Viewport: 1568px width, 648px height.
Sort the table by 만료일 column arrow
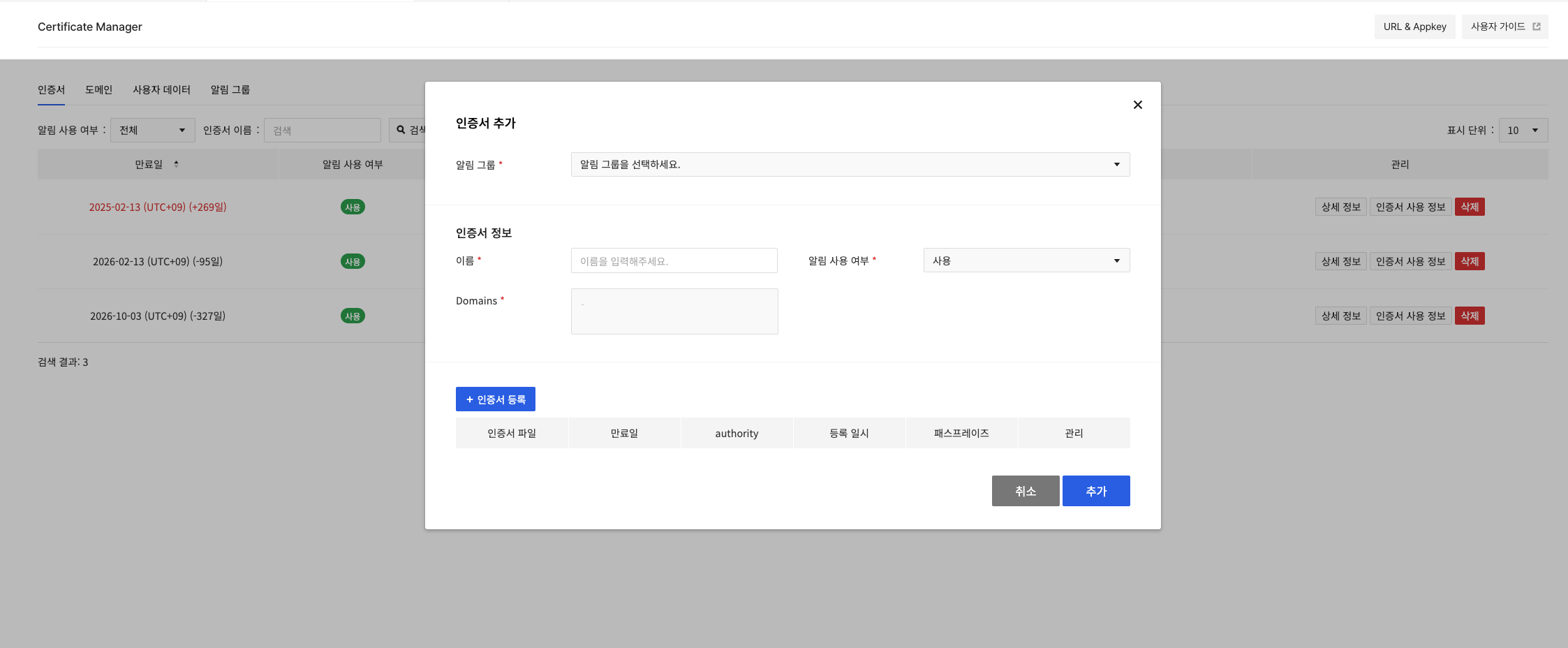177,164
